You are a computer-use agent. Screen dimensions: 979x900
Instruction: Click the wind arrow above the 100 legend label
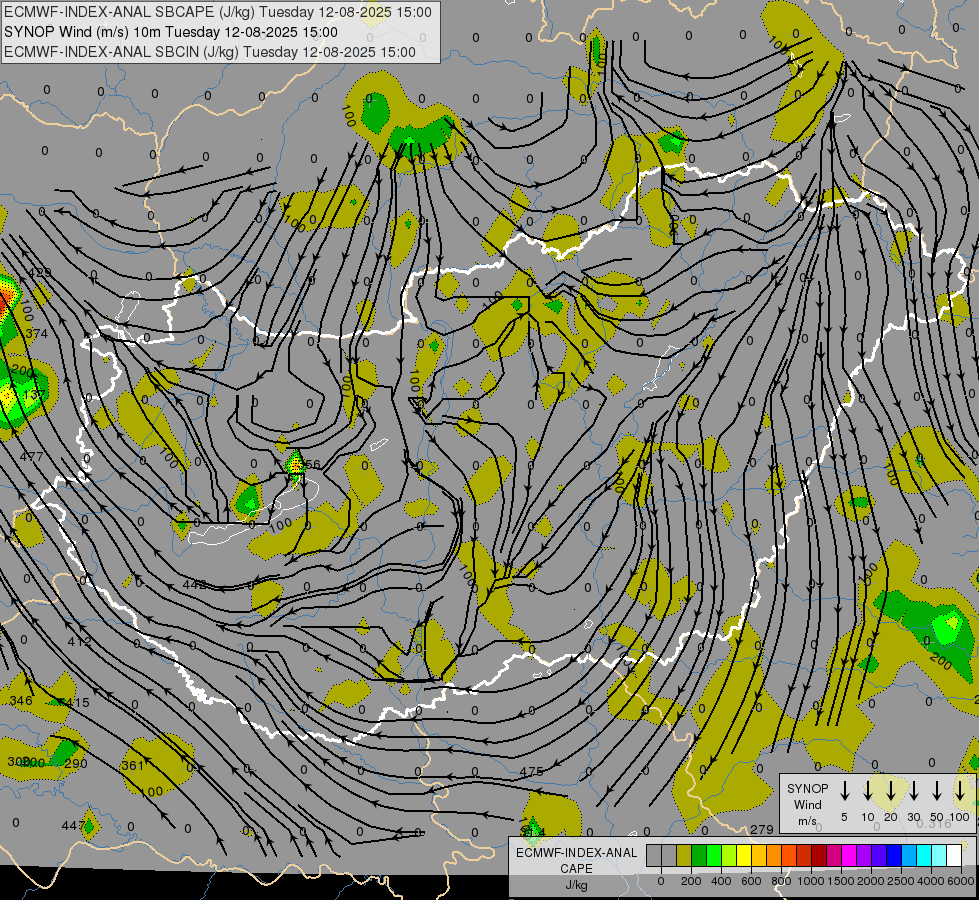pos(960,791)
